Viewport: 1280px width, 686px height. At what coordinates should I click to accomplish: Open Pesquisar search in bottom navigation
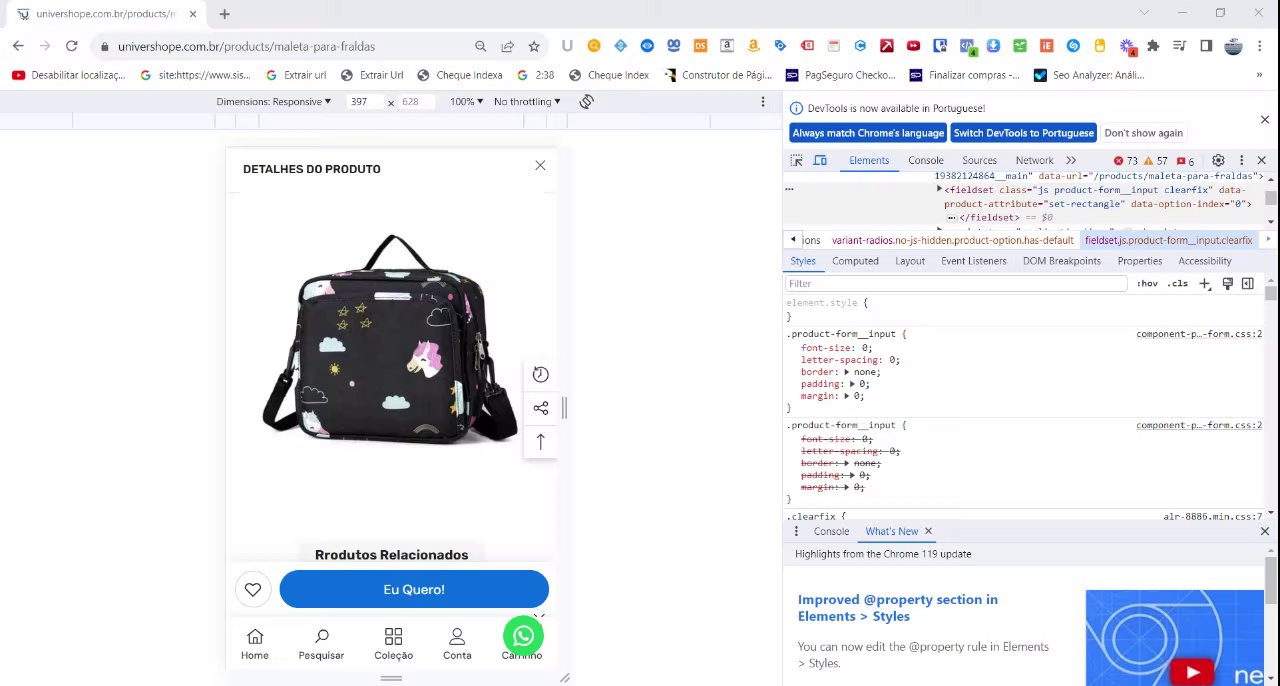pos(321,644)
